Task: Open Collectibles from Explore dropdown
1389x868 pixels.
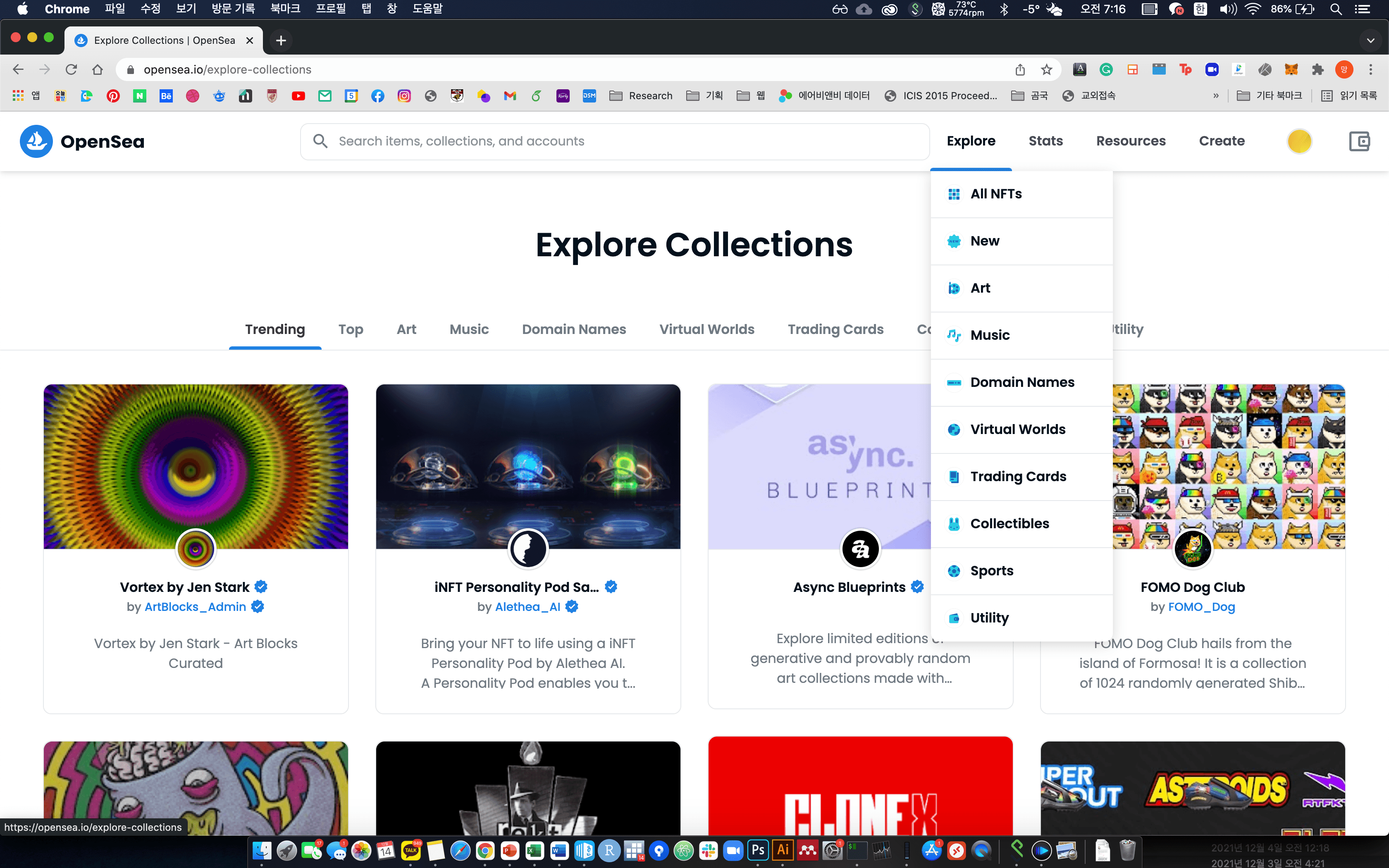Action: coord(1021,524)
